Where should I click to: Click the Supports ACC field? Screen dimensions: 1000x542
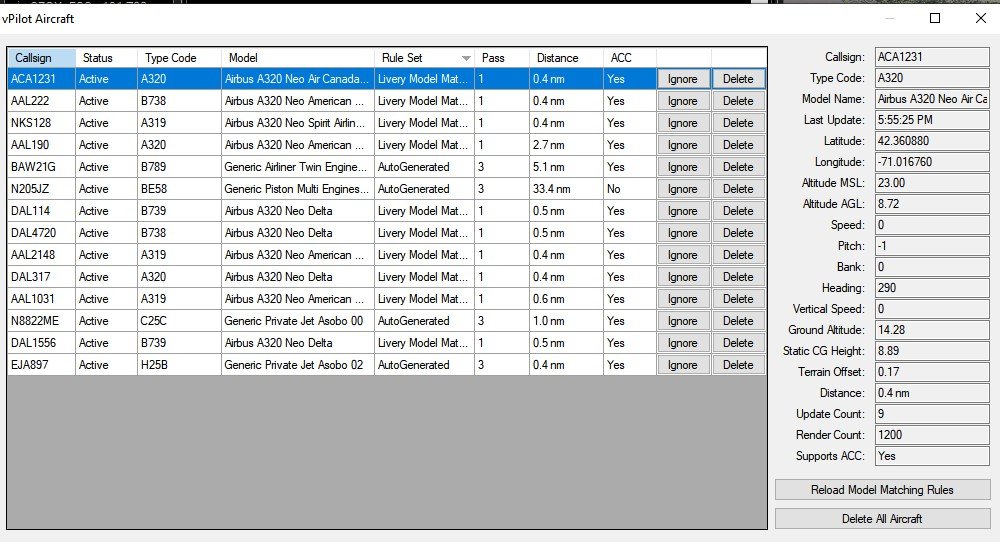(932, 456)
